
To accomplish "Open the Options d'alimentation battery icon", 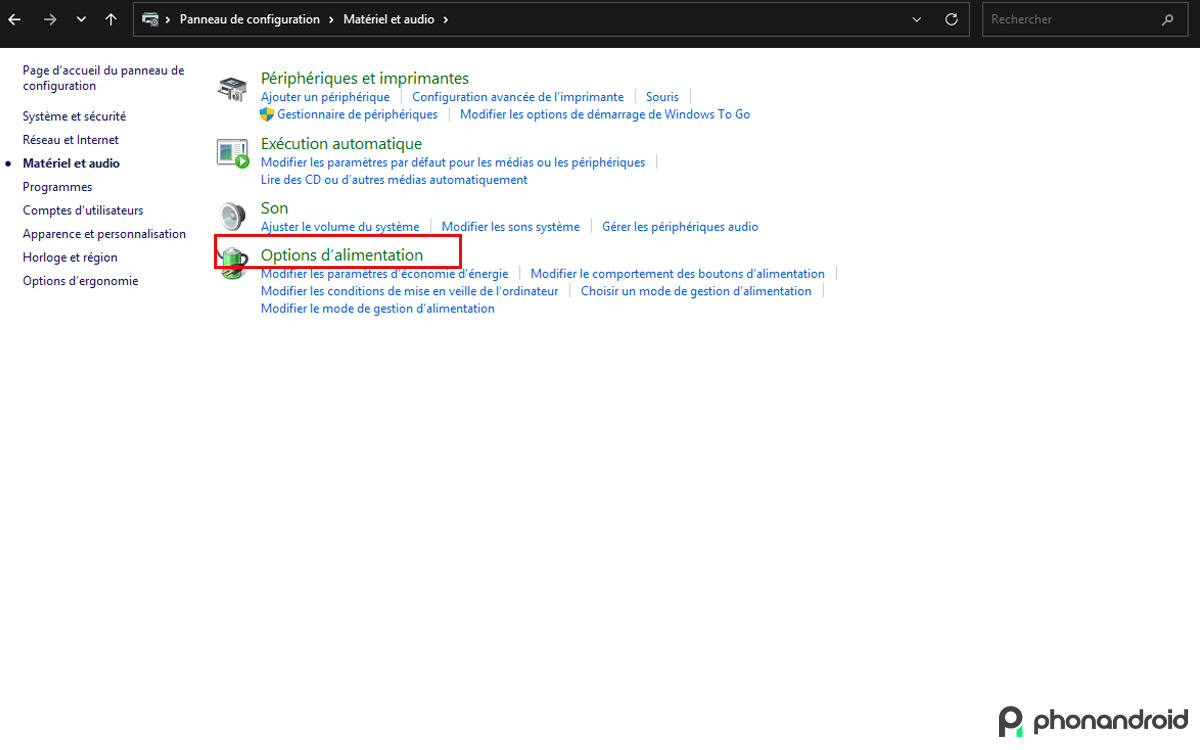I will coord(231,265).
